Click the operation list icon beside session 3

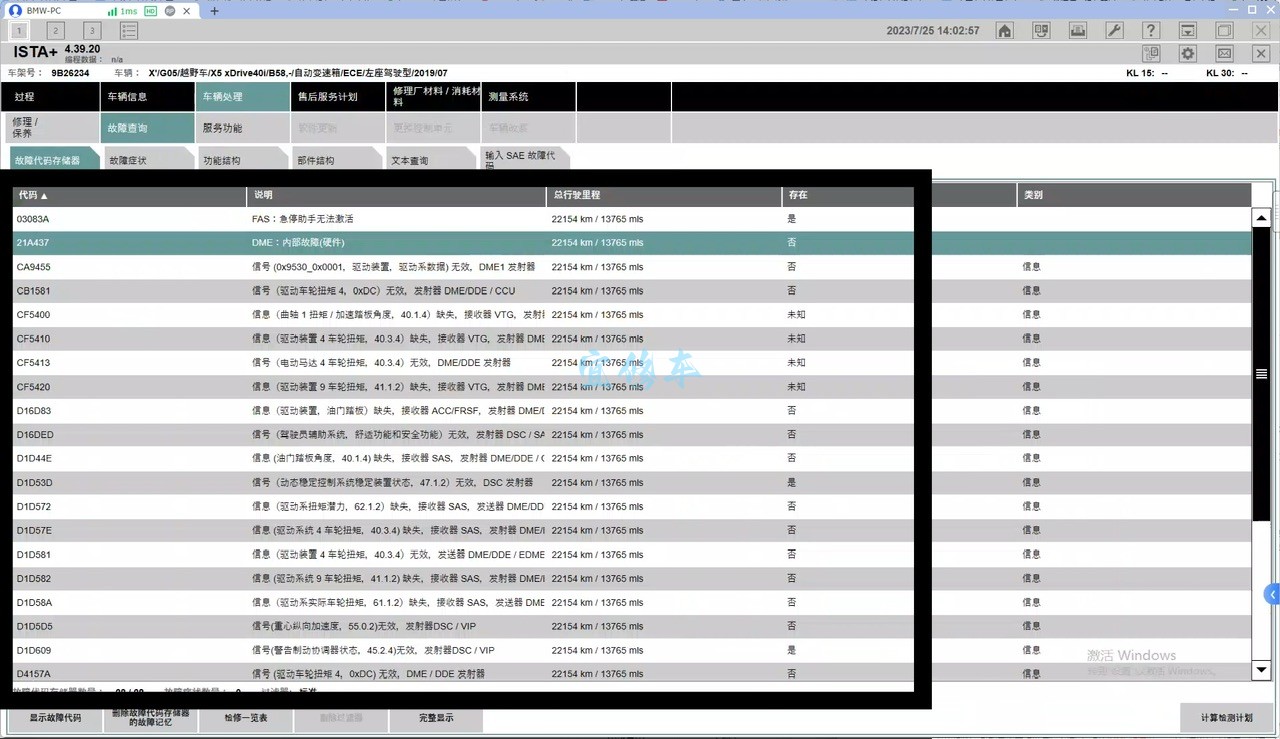click(129, 31)
